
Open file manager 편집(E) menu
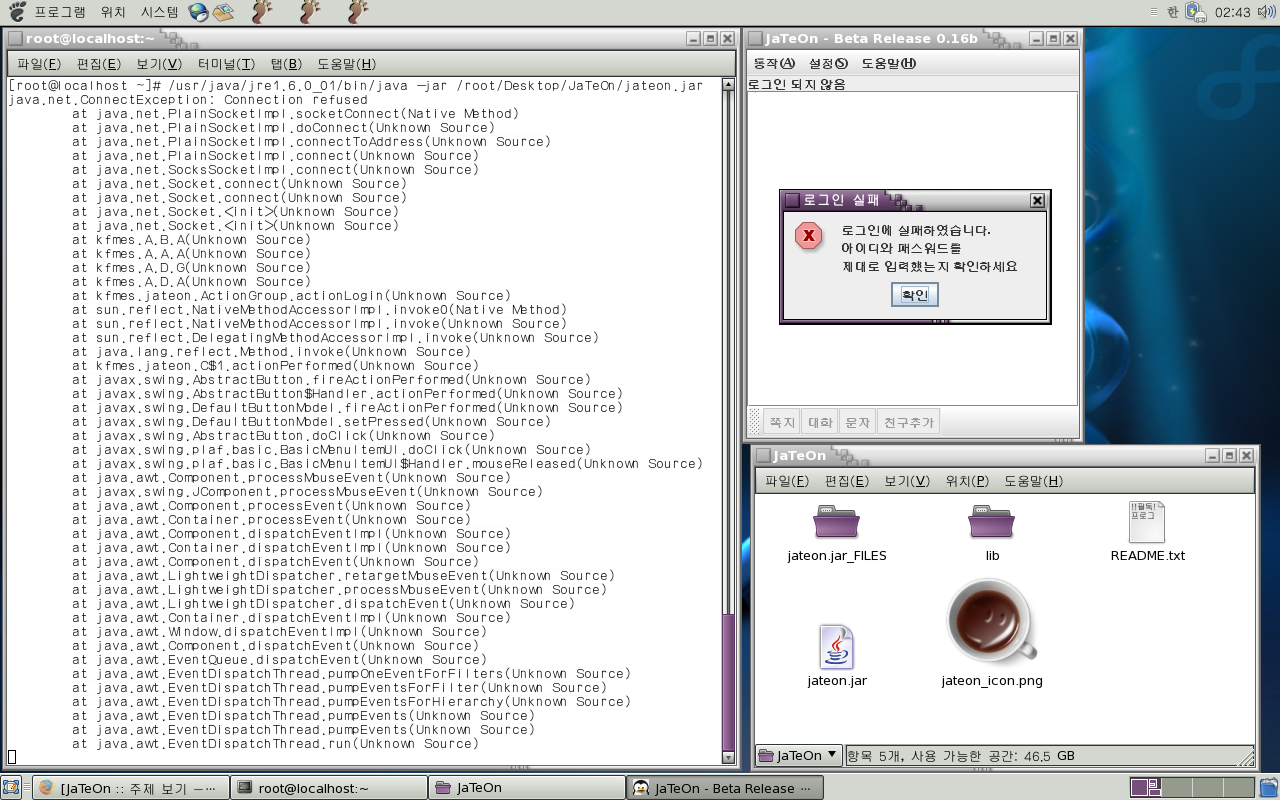tap(846, 481)
